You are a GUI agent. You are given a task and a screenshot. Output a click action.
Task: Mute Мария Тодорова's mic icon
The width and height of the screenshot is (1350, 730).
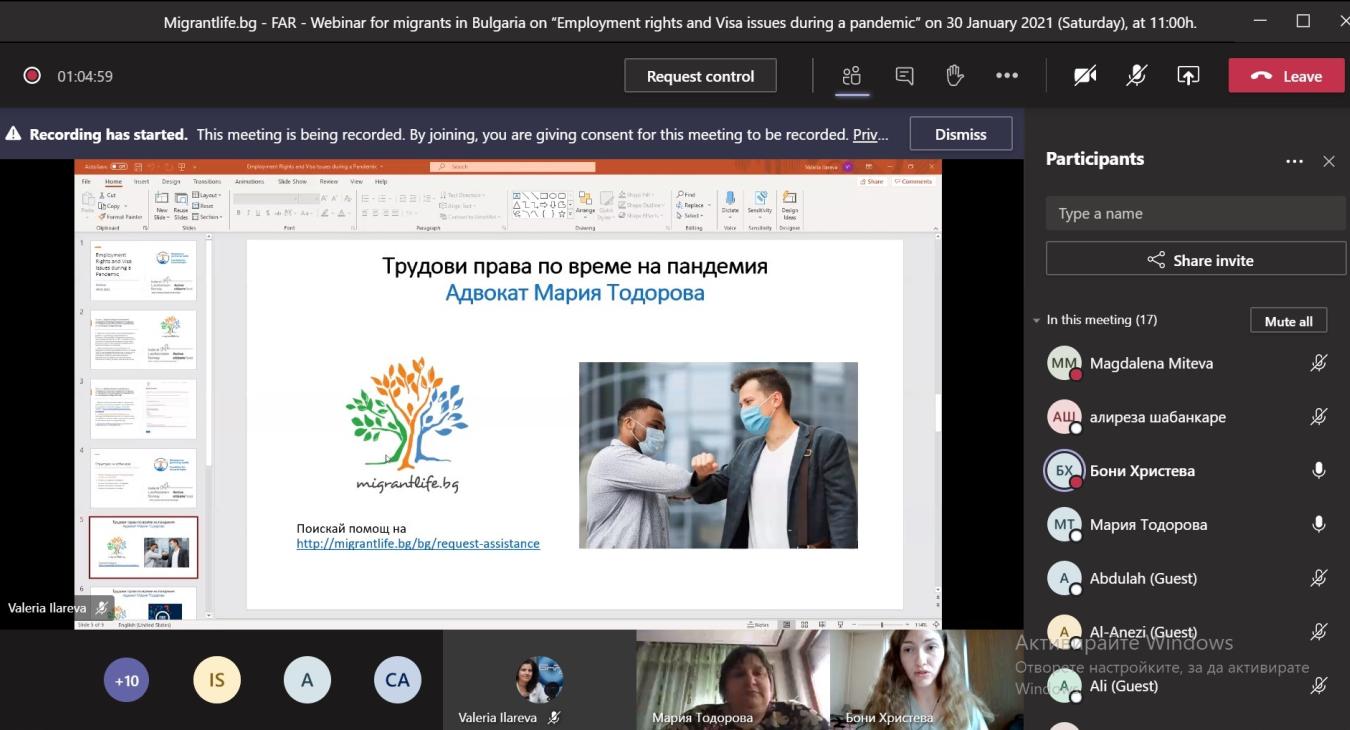1319,524
